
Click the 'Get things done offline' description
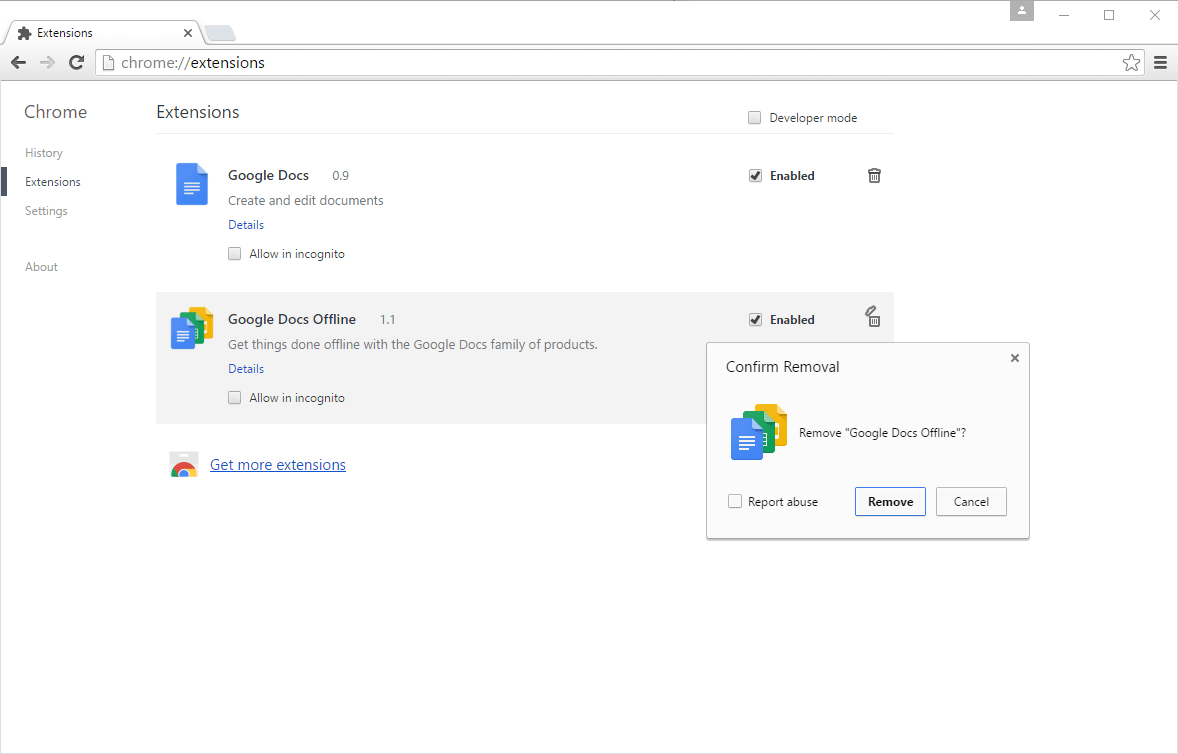[x=413, y=345]
